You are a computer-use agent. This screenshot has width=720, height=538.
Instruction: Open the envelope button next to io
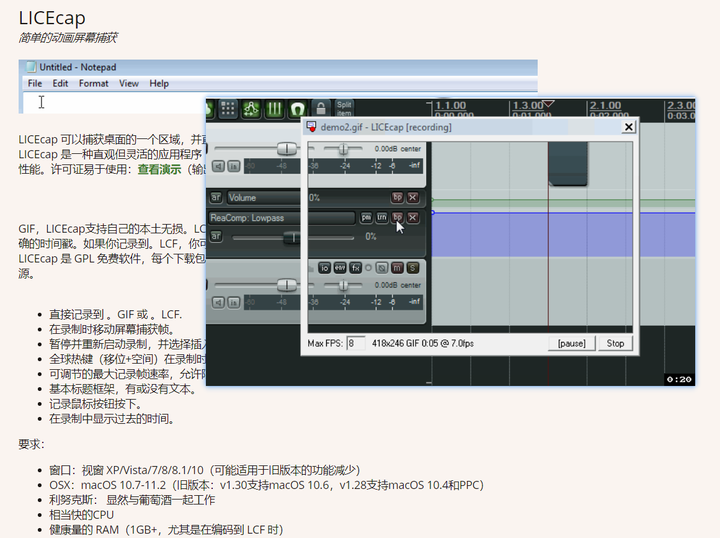pos(340,268)
